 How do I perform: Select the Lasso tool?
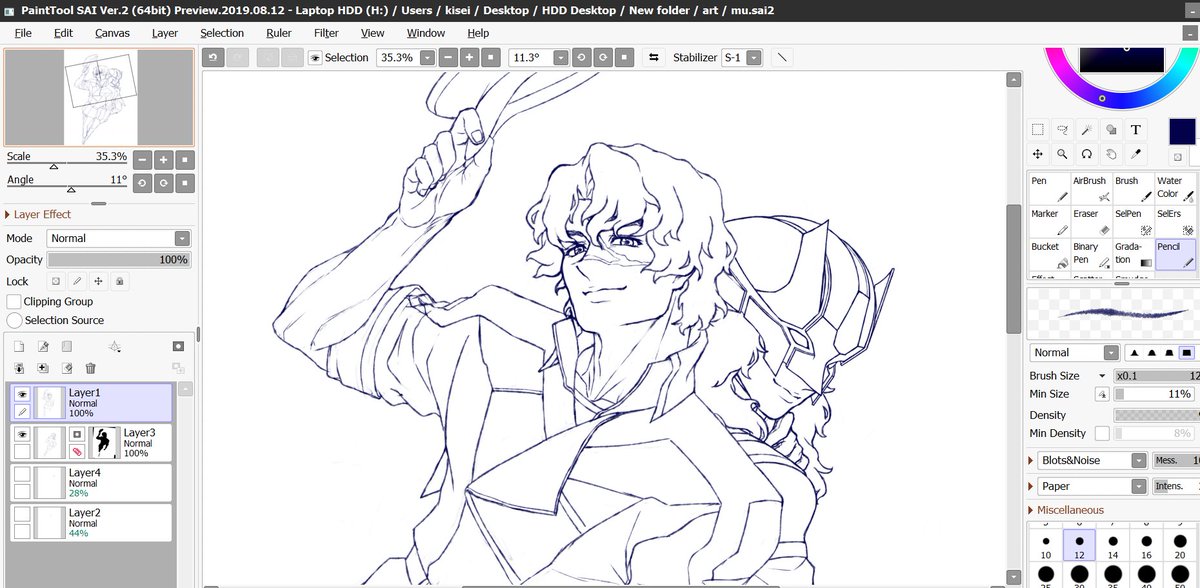point(1062,130)
